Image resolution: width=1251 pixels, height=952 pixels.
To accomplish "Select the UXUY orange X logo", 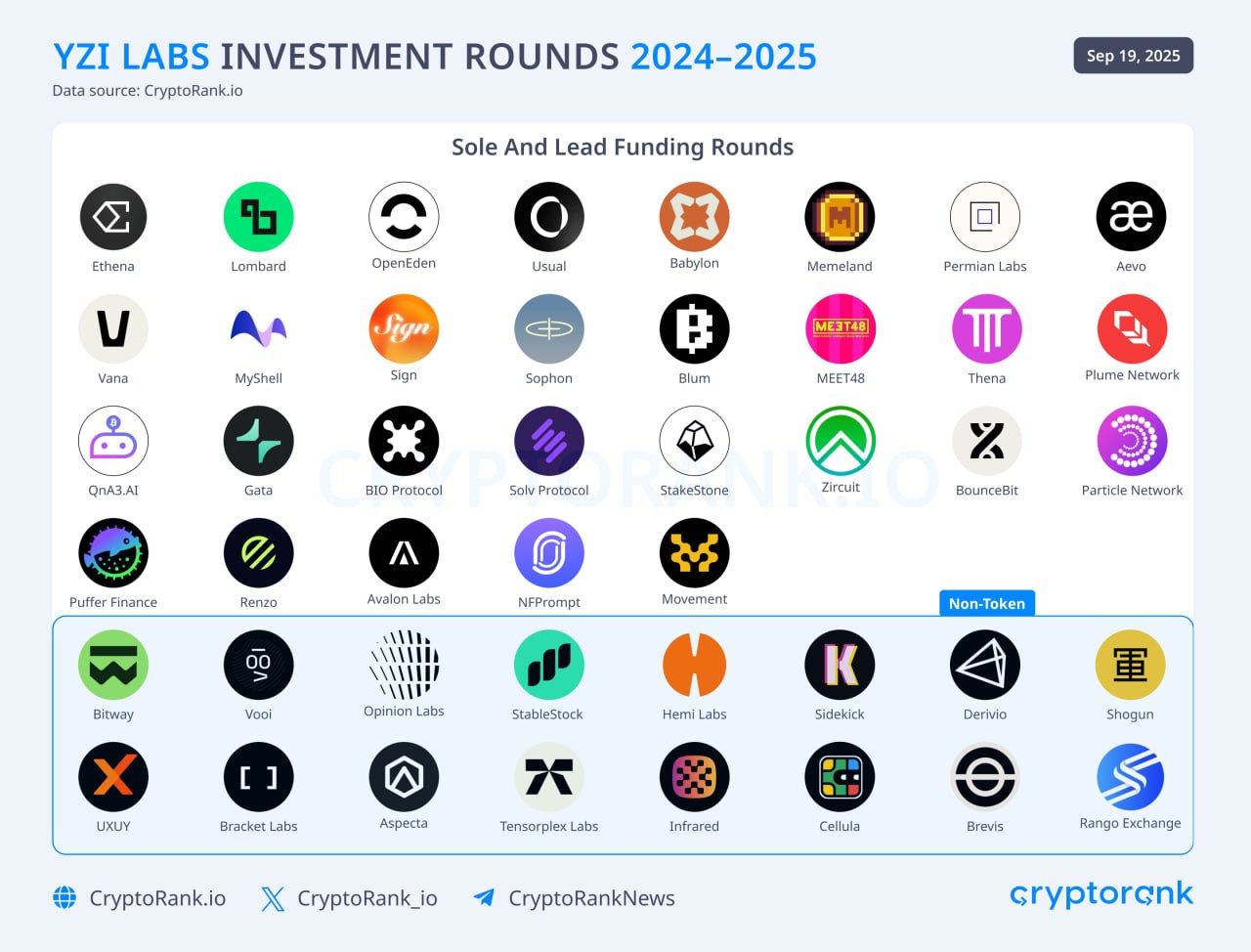I will 113,777.
